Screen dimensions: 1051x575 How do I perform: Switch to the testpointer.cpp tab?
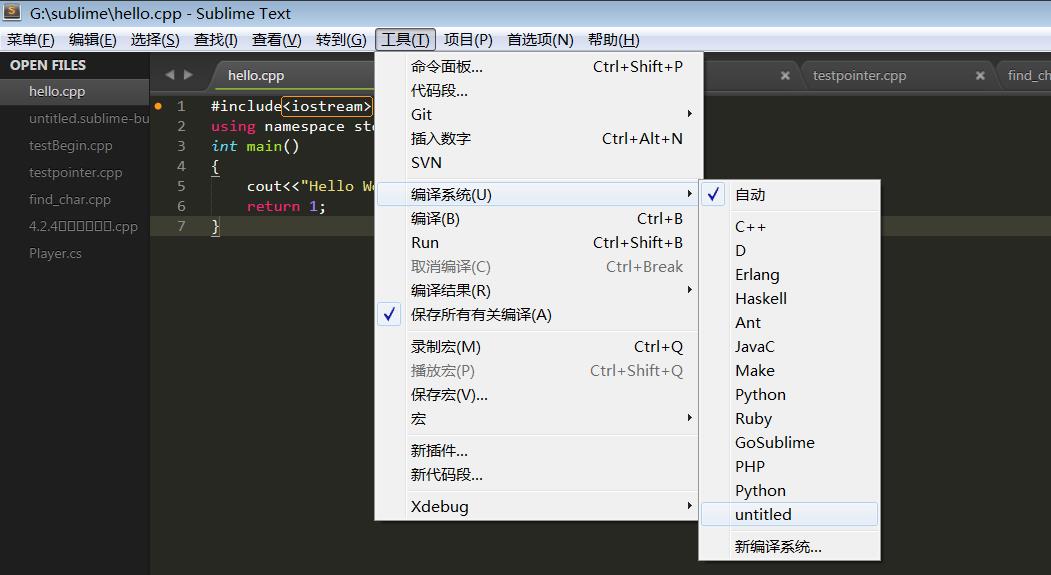point(859,76)
